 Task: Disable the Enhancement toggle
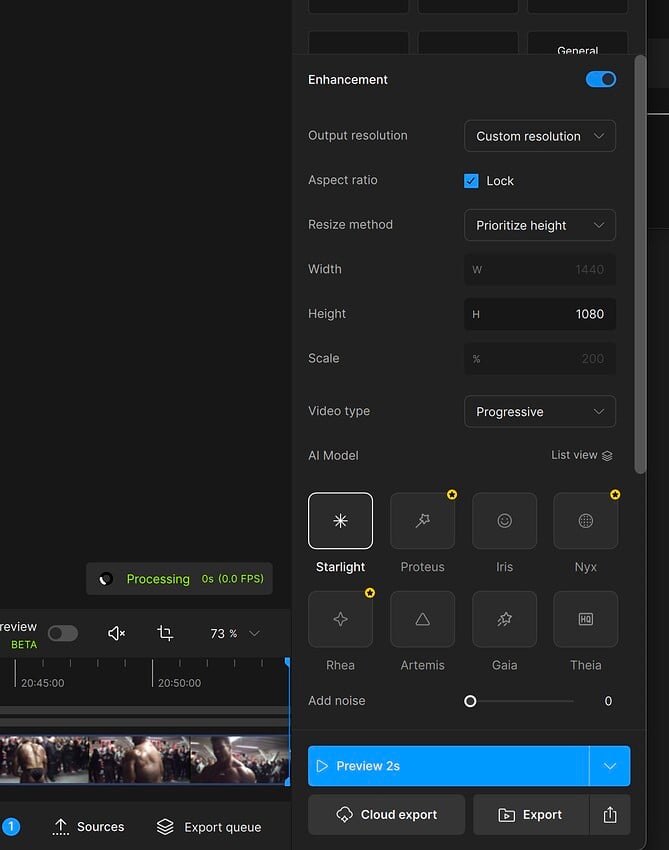pos(600,79)
